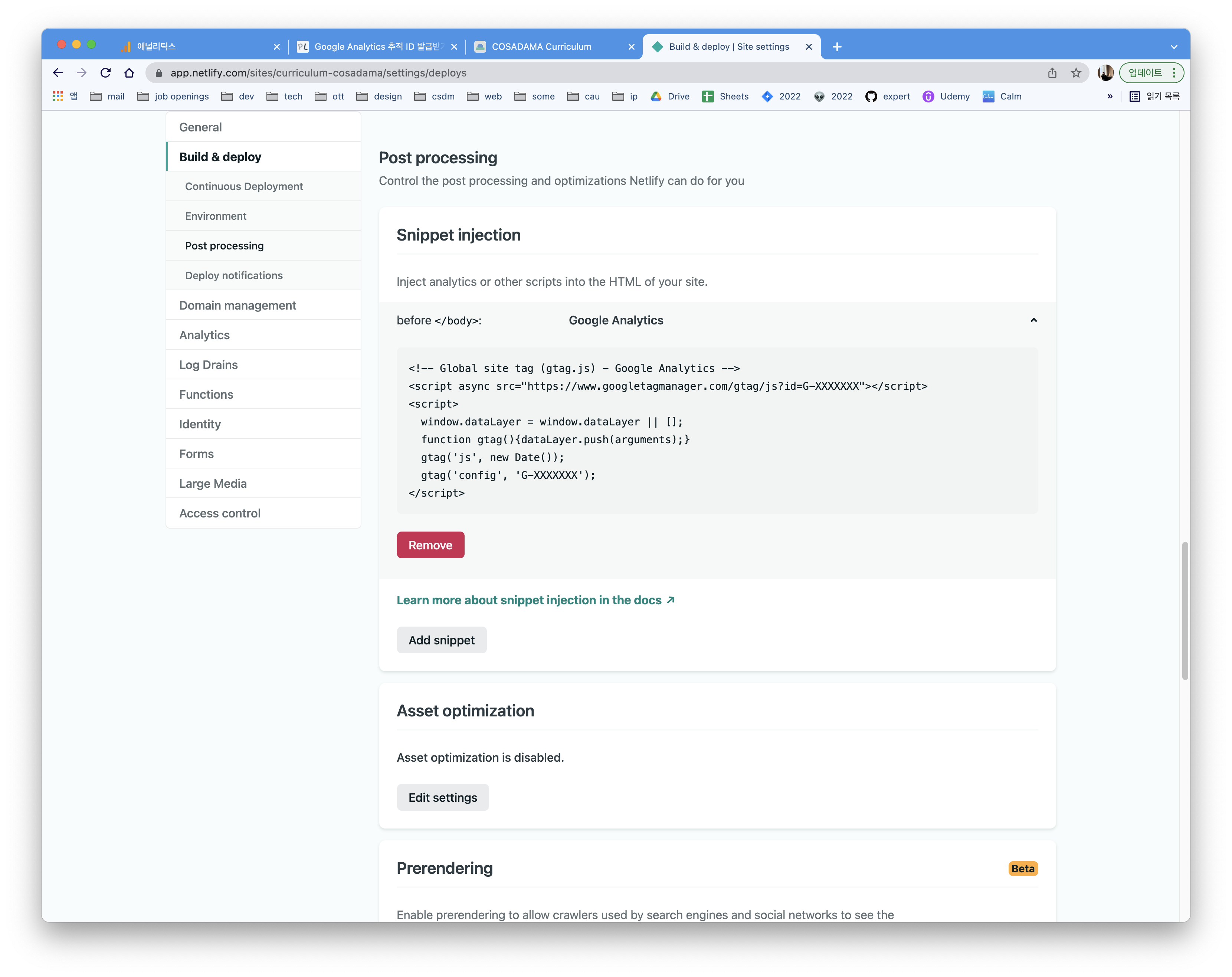Click the share page icon
1232x977 pixels.
coord(1052,73)
